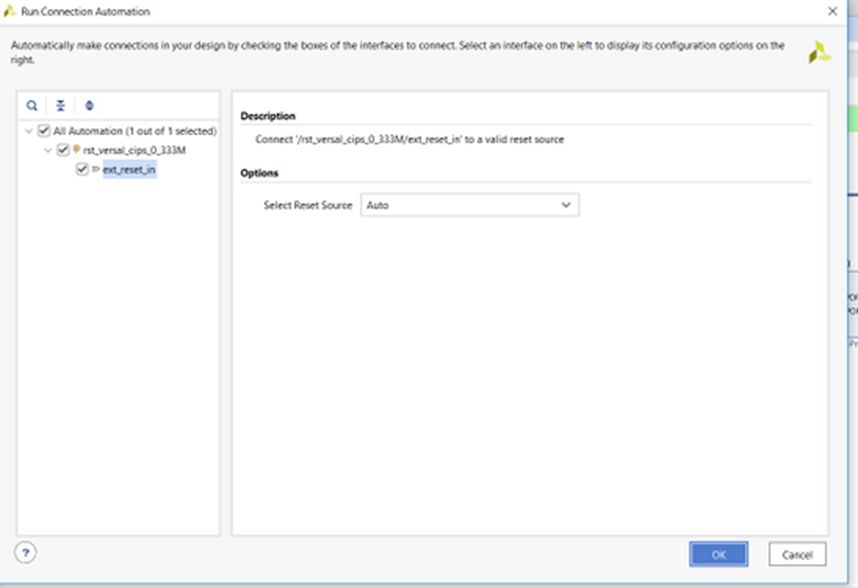Uncheck the rst_versal_cips_0_333M checkbox
The width and height of the screenshot is (858, 588).
pyautogui.click(x=63, y=150)
